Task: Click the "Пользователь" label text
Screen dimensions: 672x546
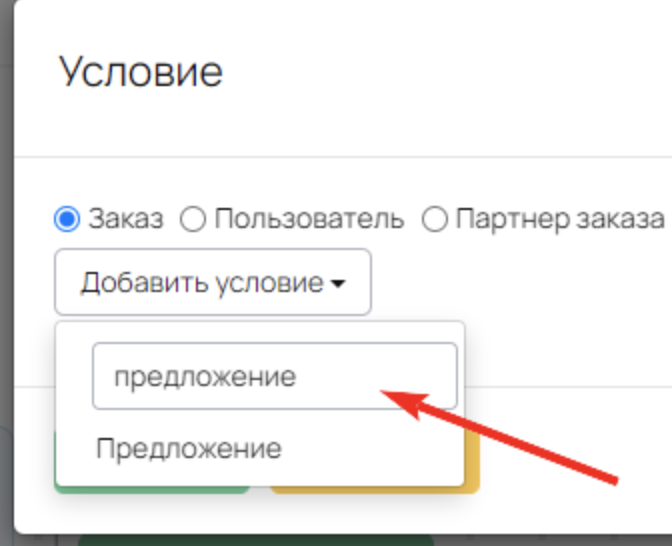Action: [309, 219]
